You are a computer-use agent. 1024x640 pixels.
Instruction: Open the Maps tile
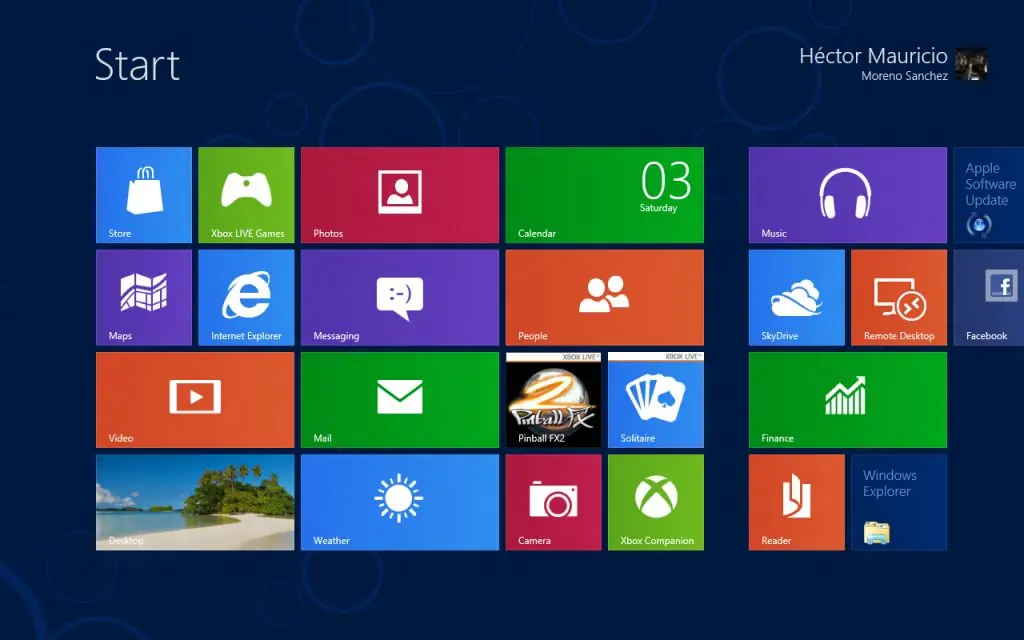coord(143,296)
